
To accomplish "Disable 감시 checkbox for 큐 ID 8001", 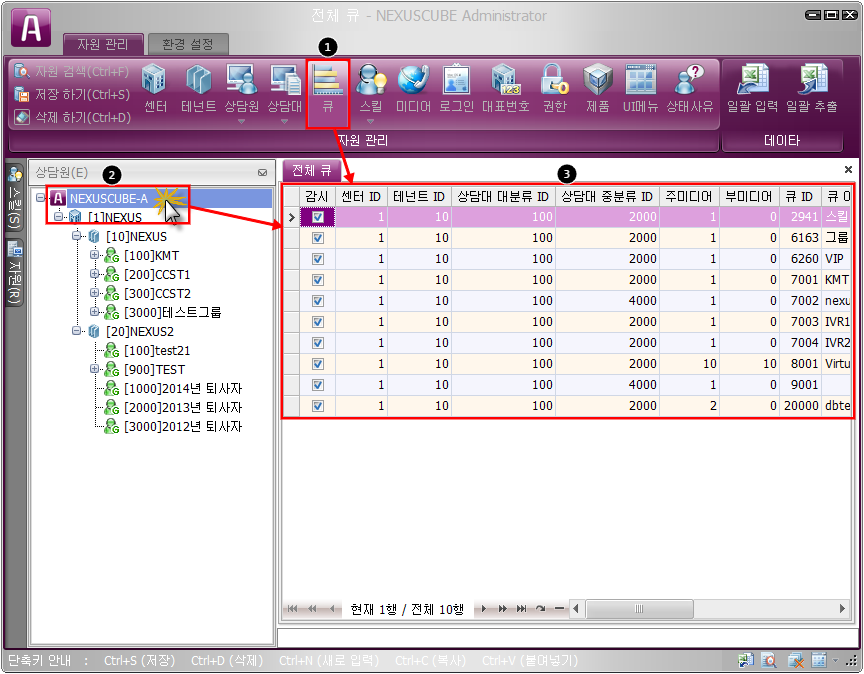I will [318, 364].
